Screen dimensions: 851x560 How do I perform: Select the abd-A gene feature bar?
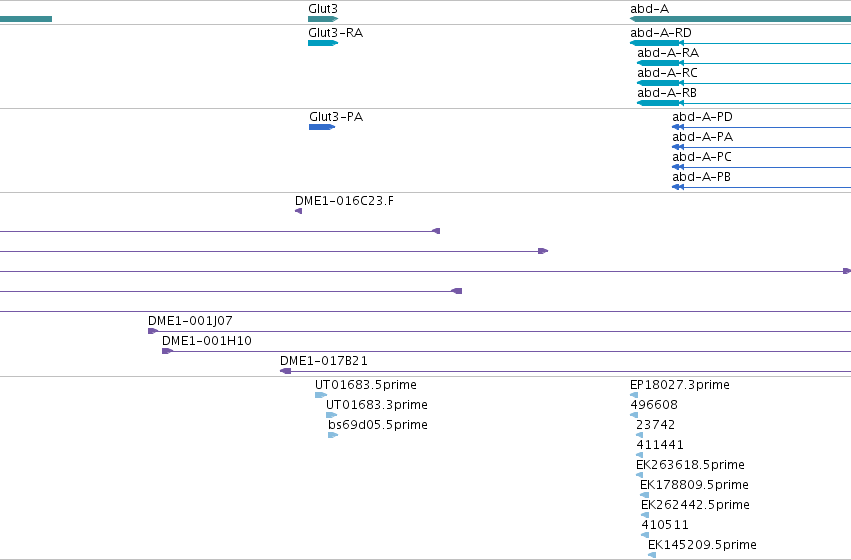740,19
